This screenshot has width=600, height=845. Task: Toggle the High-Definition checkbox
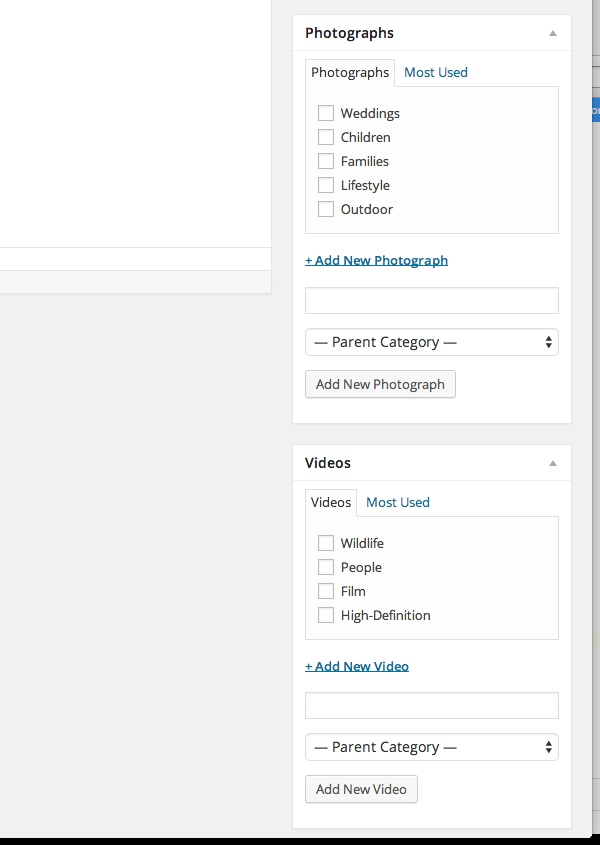pyautogui.click(x=326, y=615)
